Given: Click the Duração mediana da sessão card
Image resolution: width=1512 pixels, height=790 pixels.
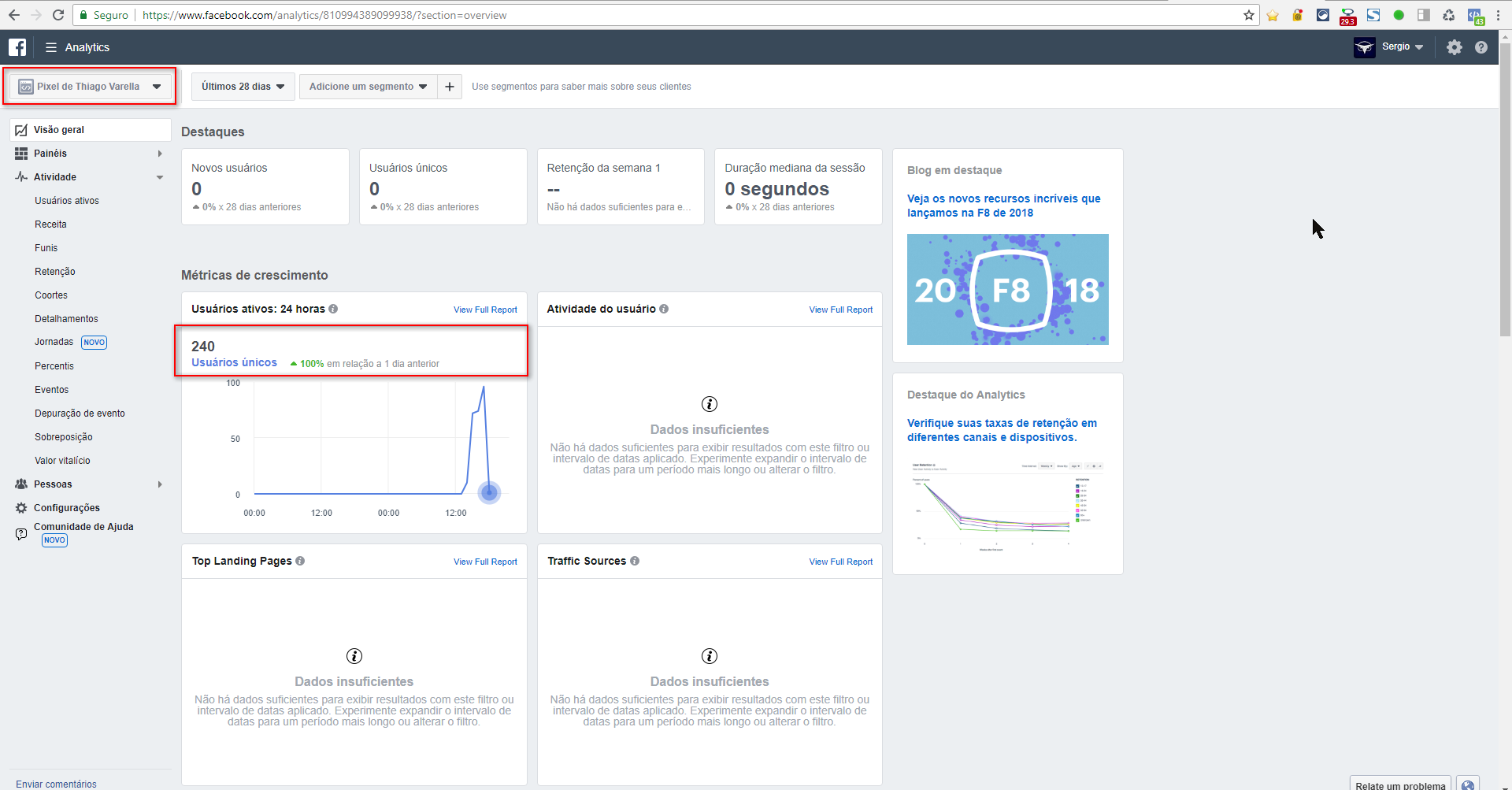Looking at the screenshot, I should [x=799, y=187].
